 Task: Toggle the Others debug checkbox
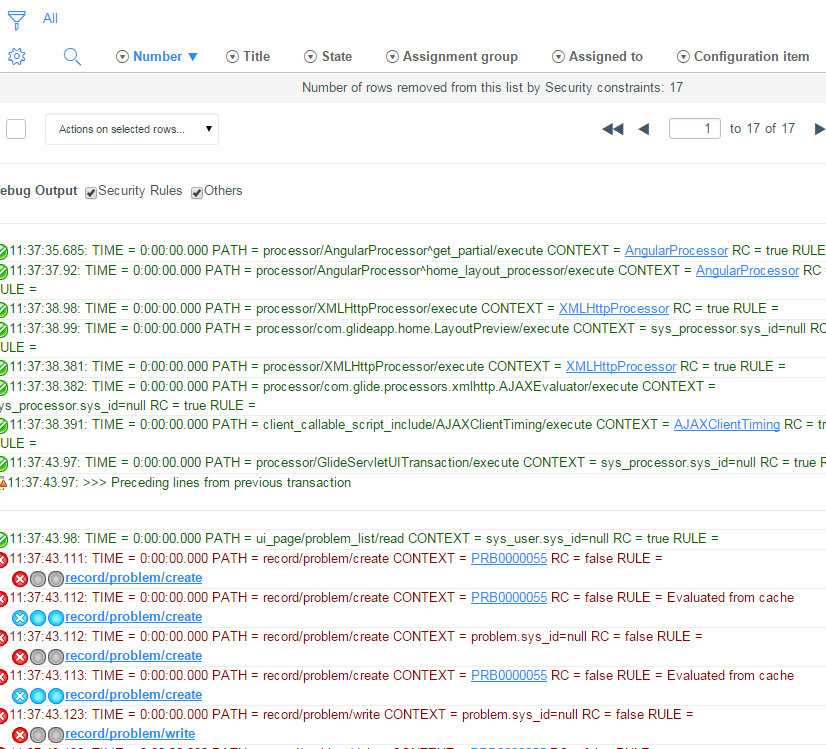[x=197, y=193]
